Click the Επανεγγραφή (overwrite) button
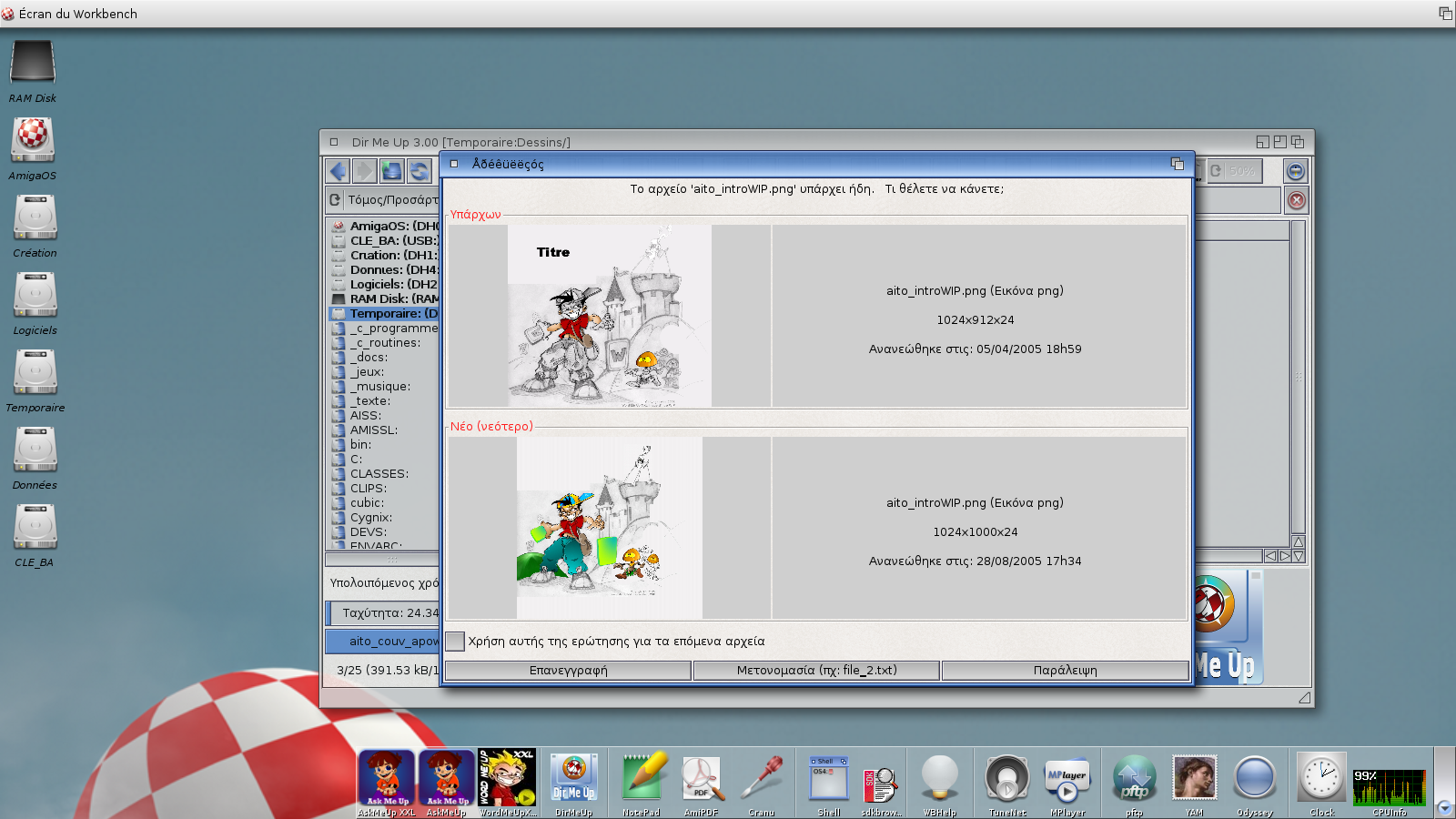Image resolution: width=1456 pixels, height=819 pixels. (568, 671)
